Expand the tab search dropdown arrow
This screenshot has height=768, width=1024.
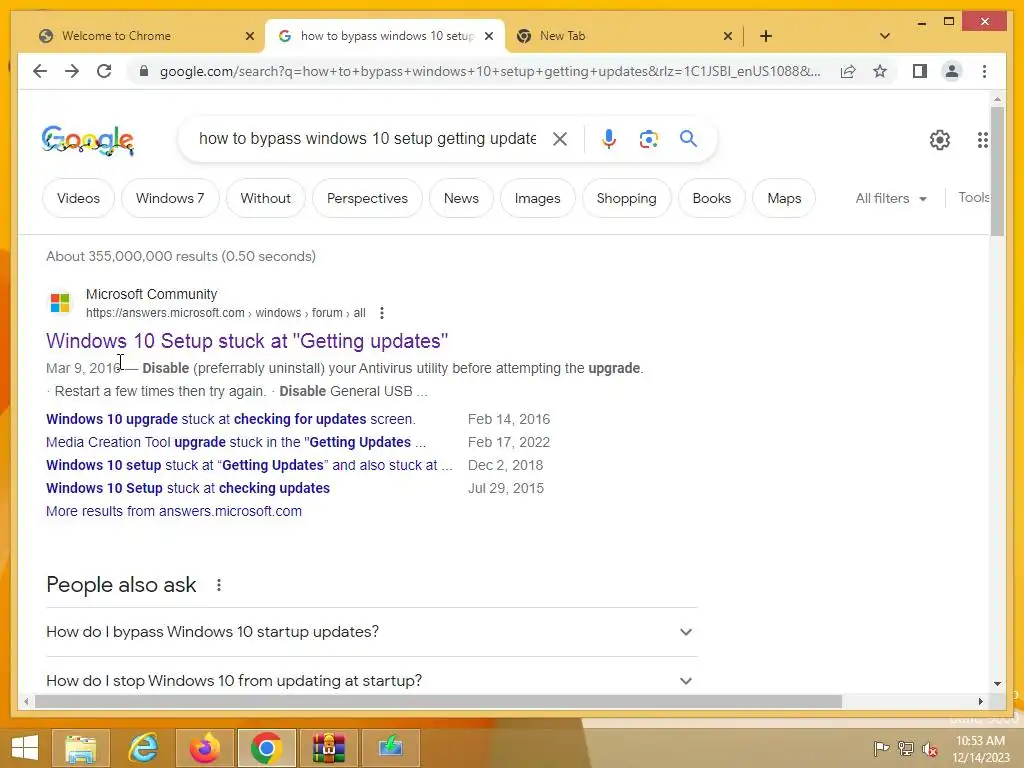pos(885,36)
